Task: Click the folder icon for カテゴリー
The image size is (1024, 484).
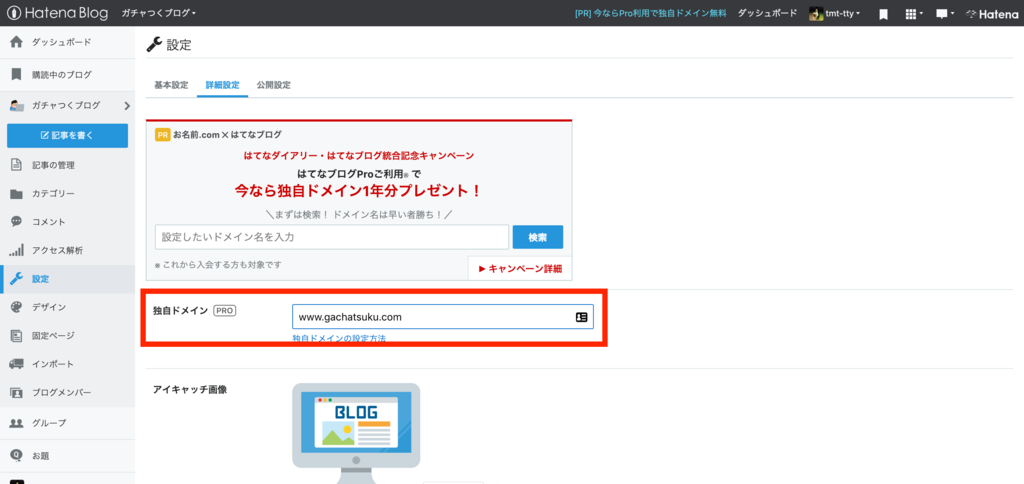Action: click(x=17, y=193)
